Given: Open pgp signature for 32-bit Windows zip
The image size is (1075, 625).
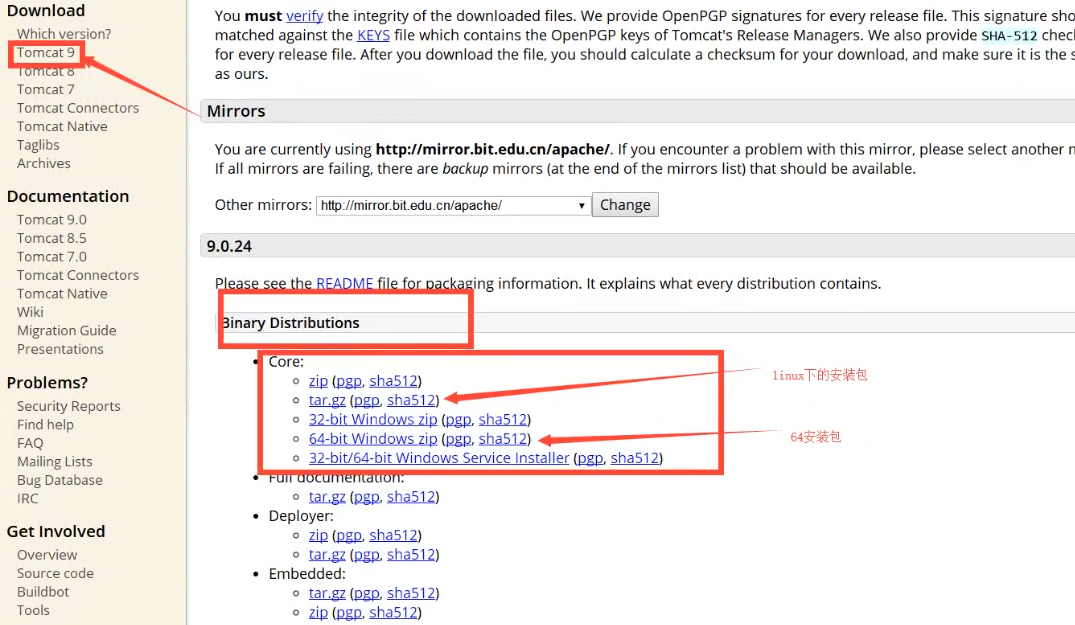Looking at the screenshot, I should click(459, 419).
